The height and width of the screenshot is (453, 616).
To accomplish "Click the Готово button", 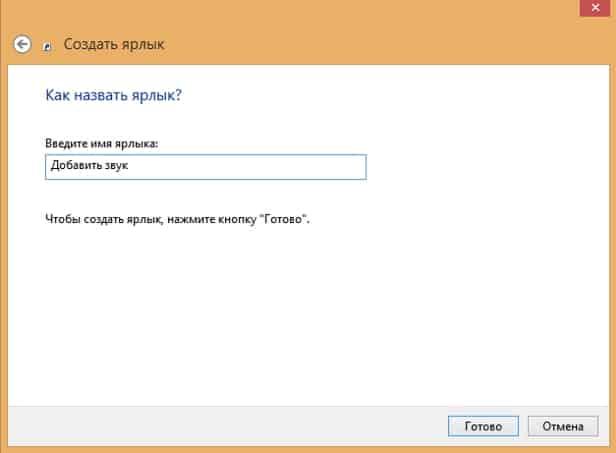I will coord(483,426).
